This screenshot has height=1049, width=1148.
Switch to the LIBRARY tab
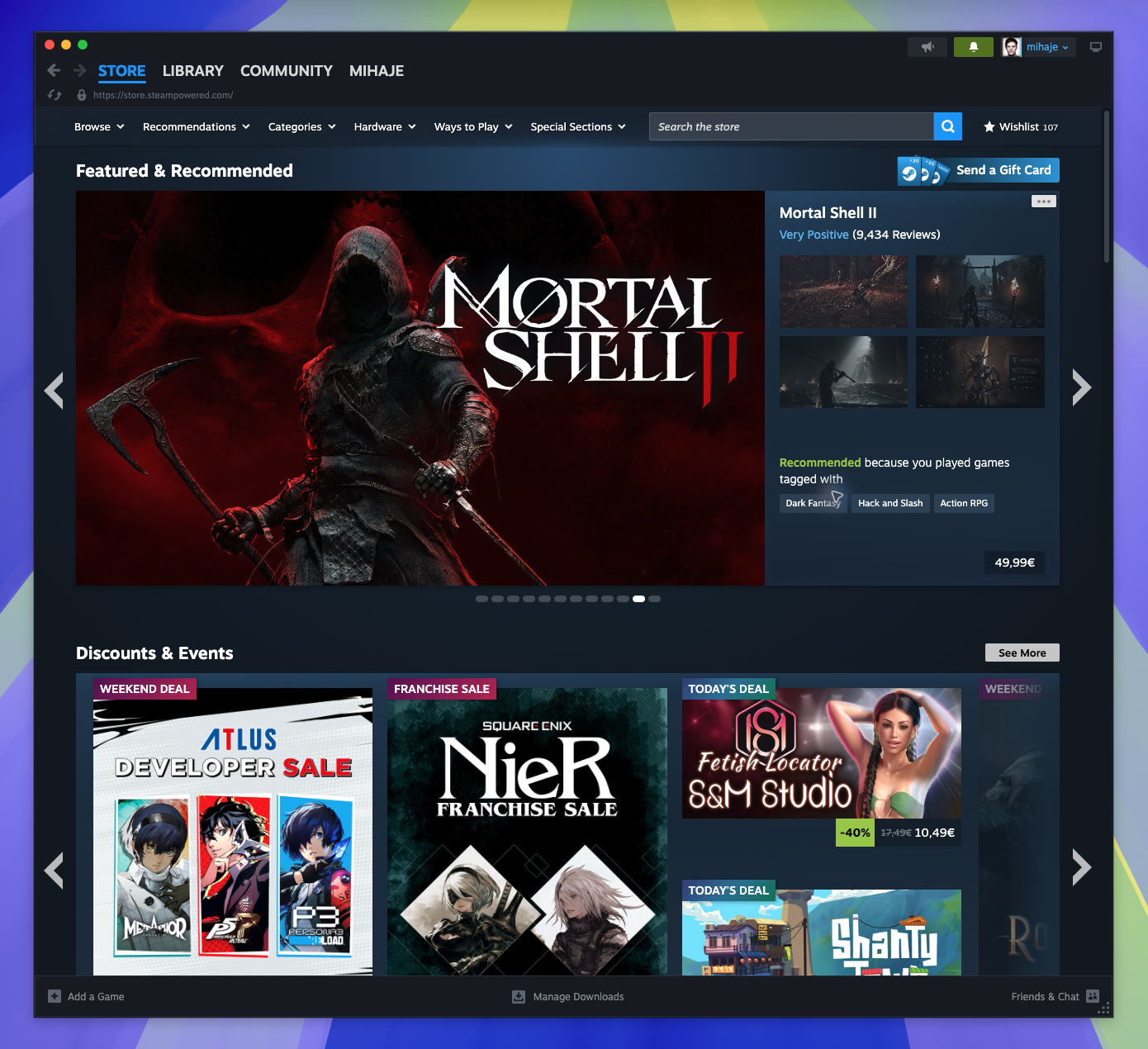pyautogui.click(x=193, y=71)
